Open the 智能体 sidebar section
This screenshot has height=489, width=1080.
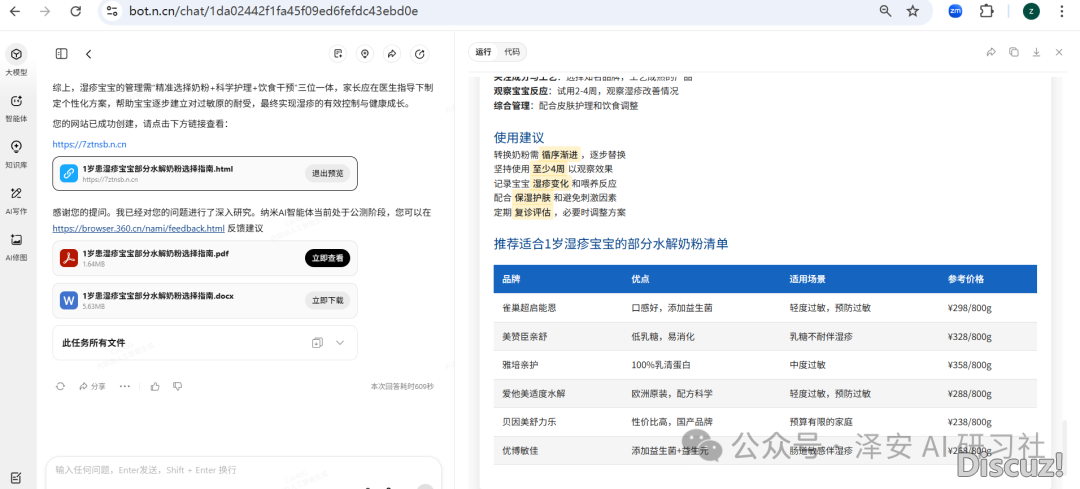point(17,107)
